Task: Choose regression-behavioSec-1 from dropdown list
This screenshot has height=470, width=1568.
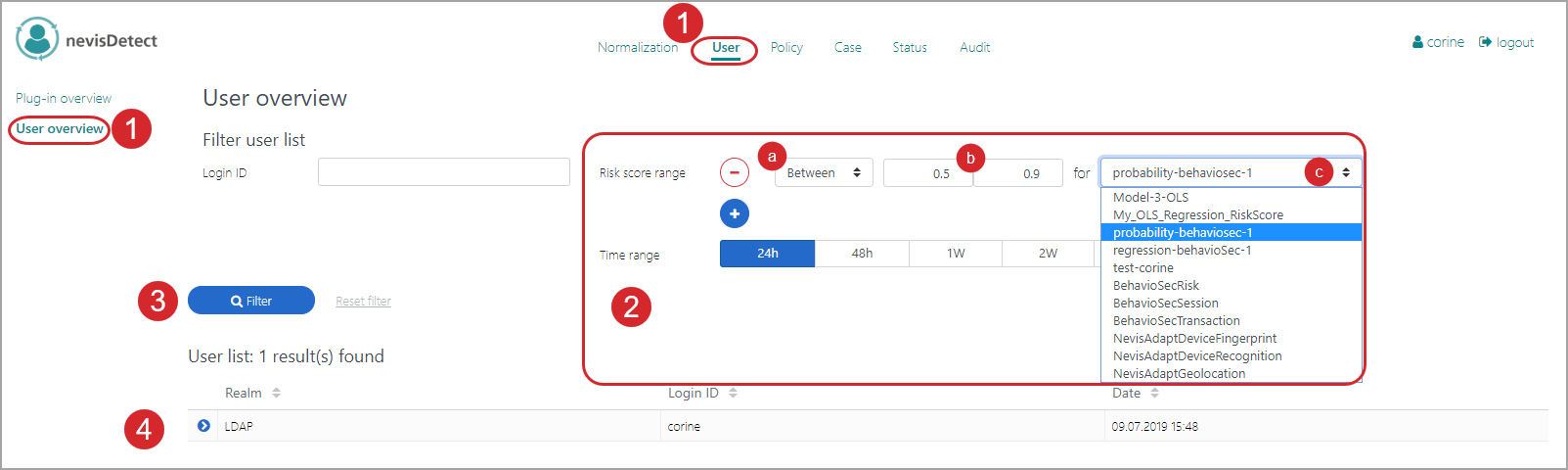Action: pyautogui.click(x=1182, y=250)
